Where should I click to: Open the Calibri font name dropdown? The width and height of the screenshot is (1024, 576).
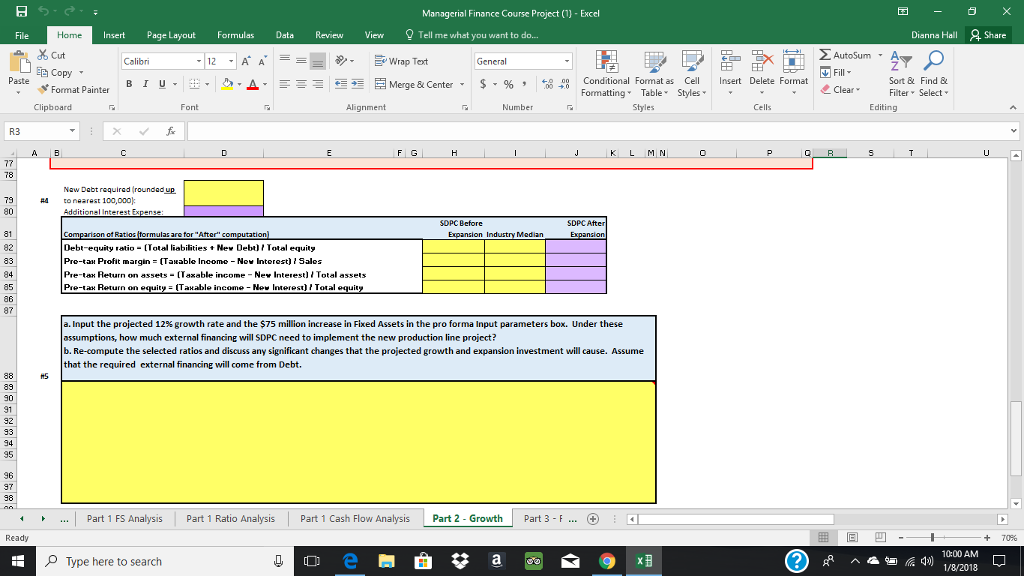pyautogui.click(x=199, y=61)
